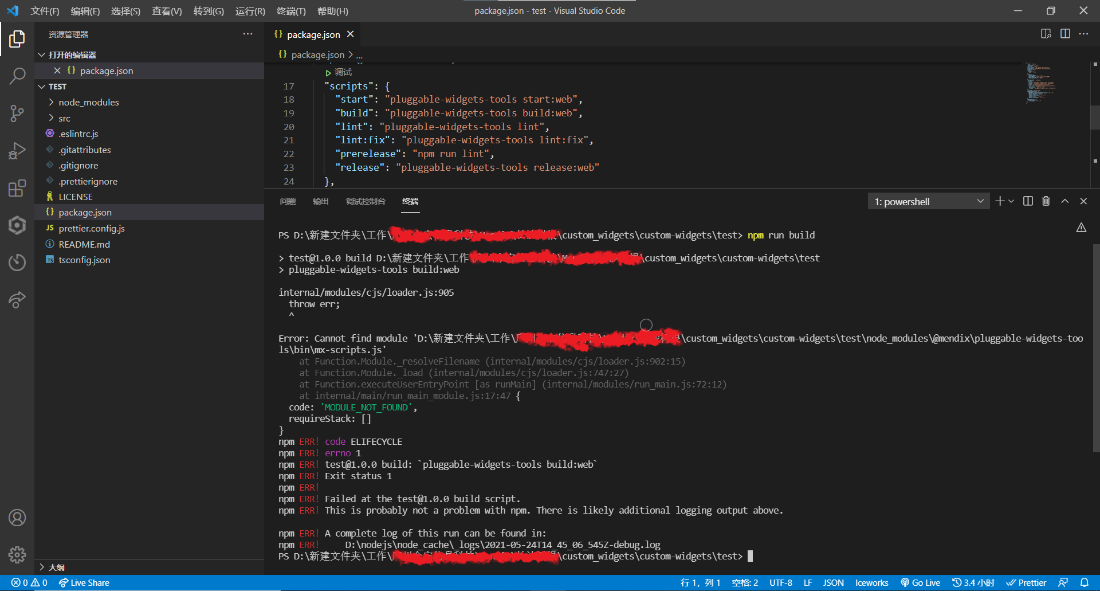Open the LICENSE file
1100x591 pixels.
75,197
